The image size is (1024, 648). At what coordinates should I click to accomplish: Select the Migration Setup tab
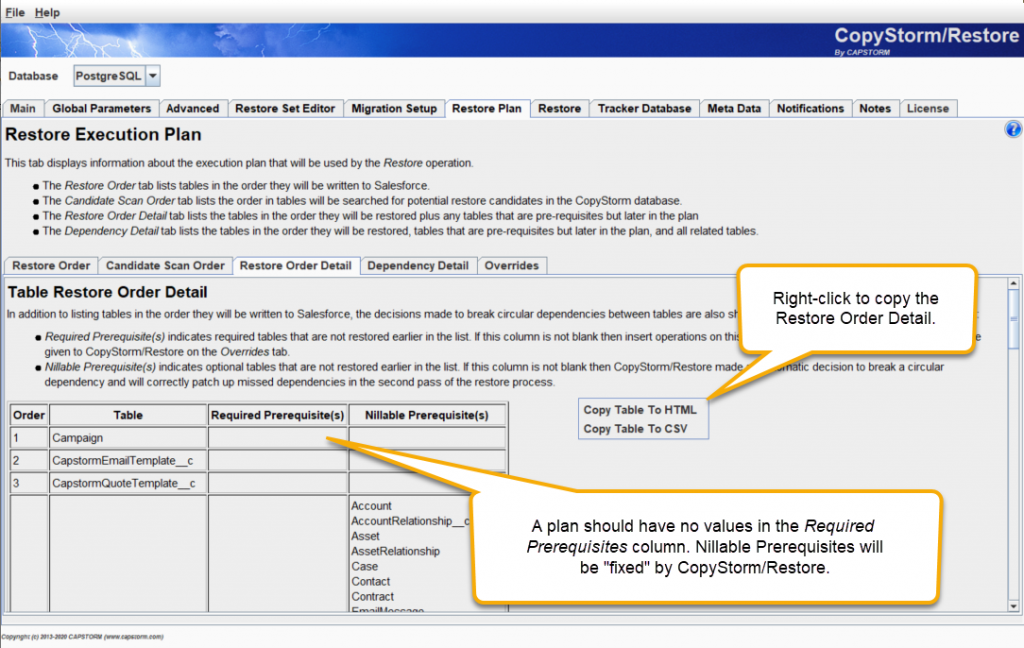(394, 108)
